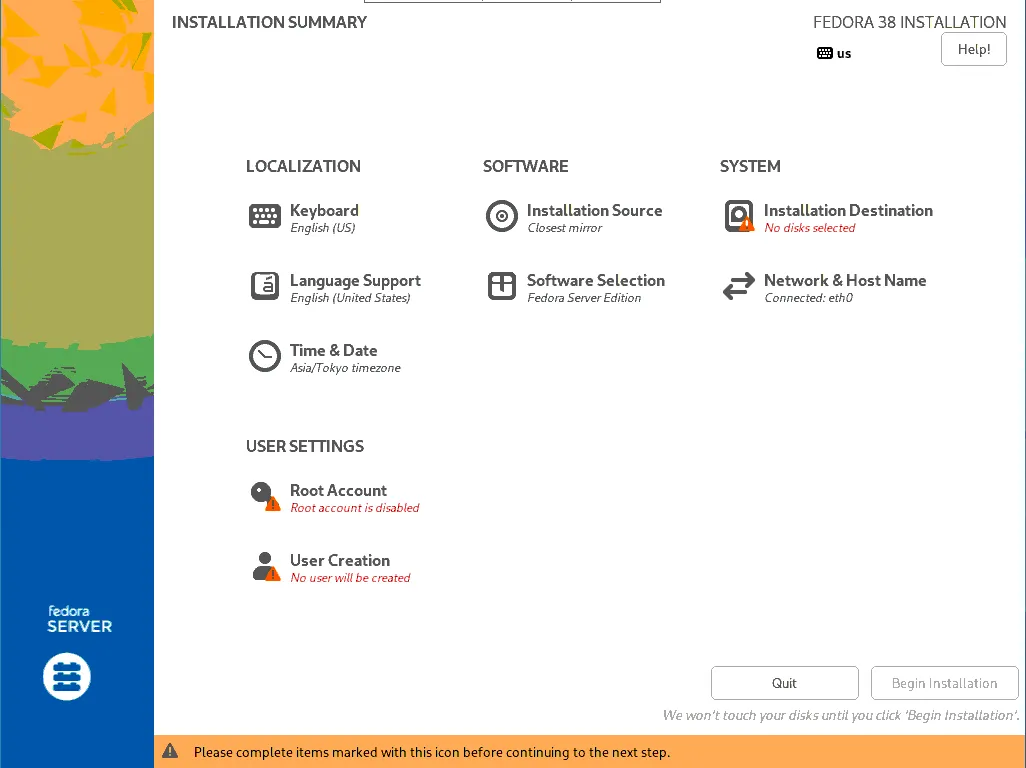Viewport: 1026px width, 768px height.
Task: Click the Asia/Tokyo timezone text
Action: point(345,368)
